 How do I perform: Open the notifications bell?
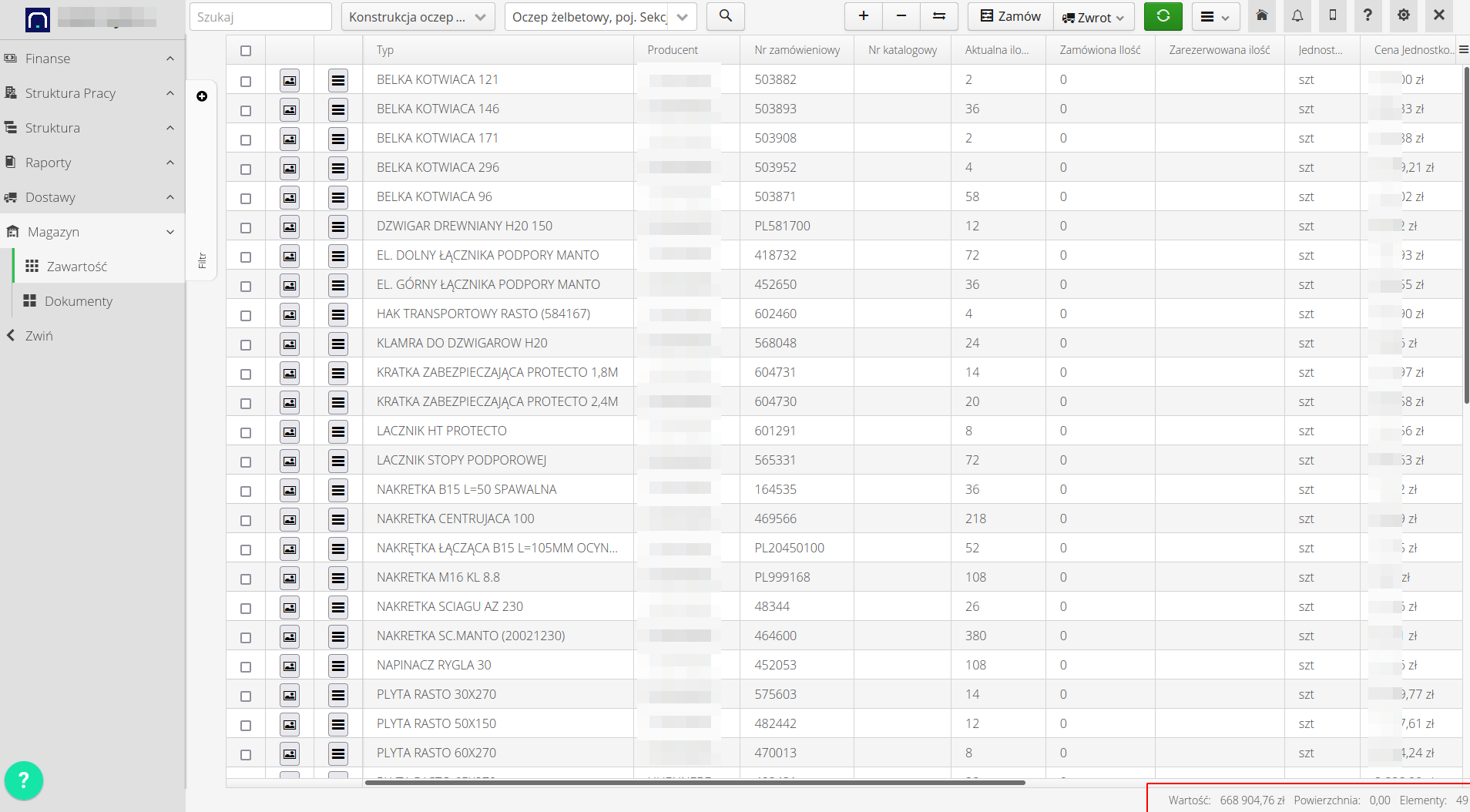point(1297,16)
